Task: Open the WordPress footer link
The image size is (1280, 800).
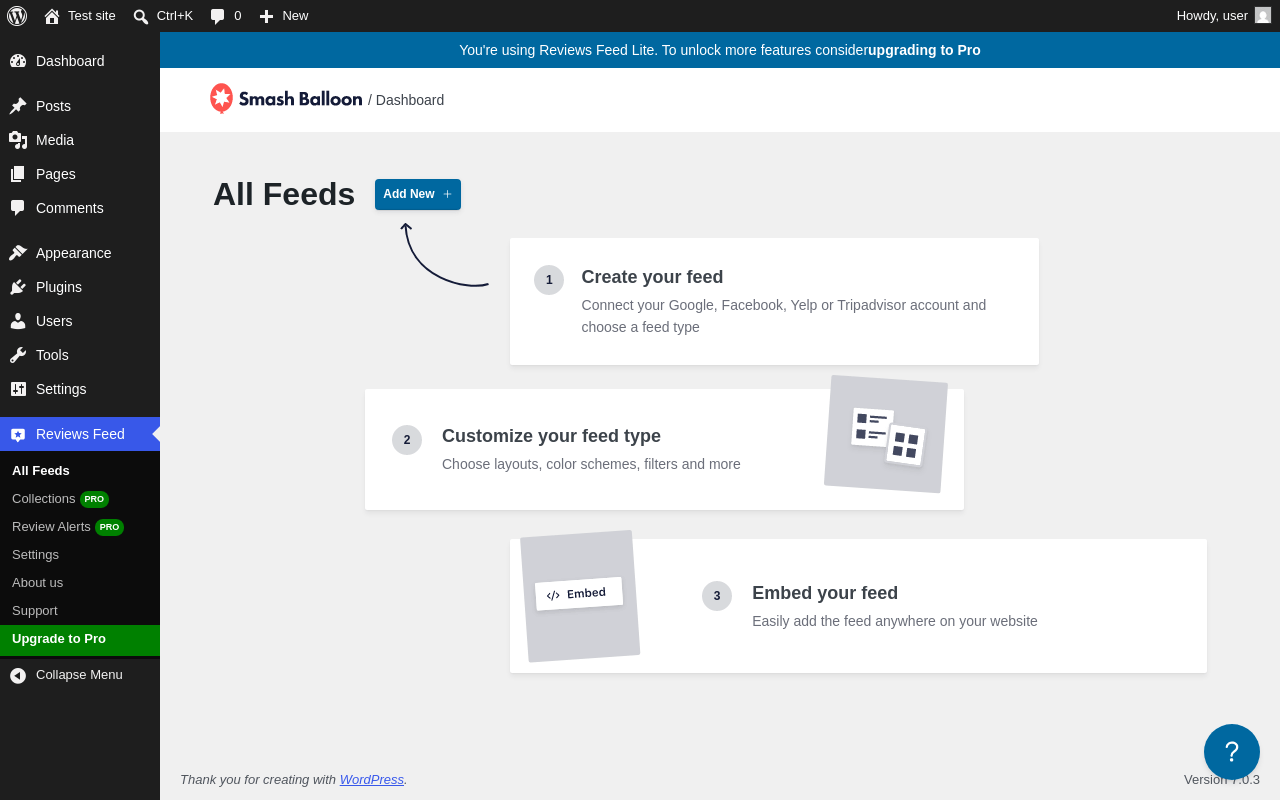Action: (x=371, y=779)
